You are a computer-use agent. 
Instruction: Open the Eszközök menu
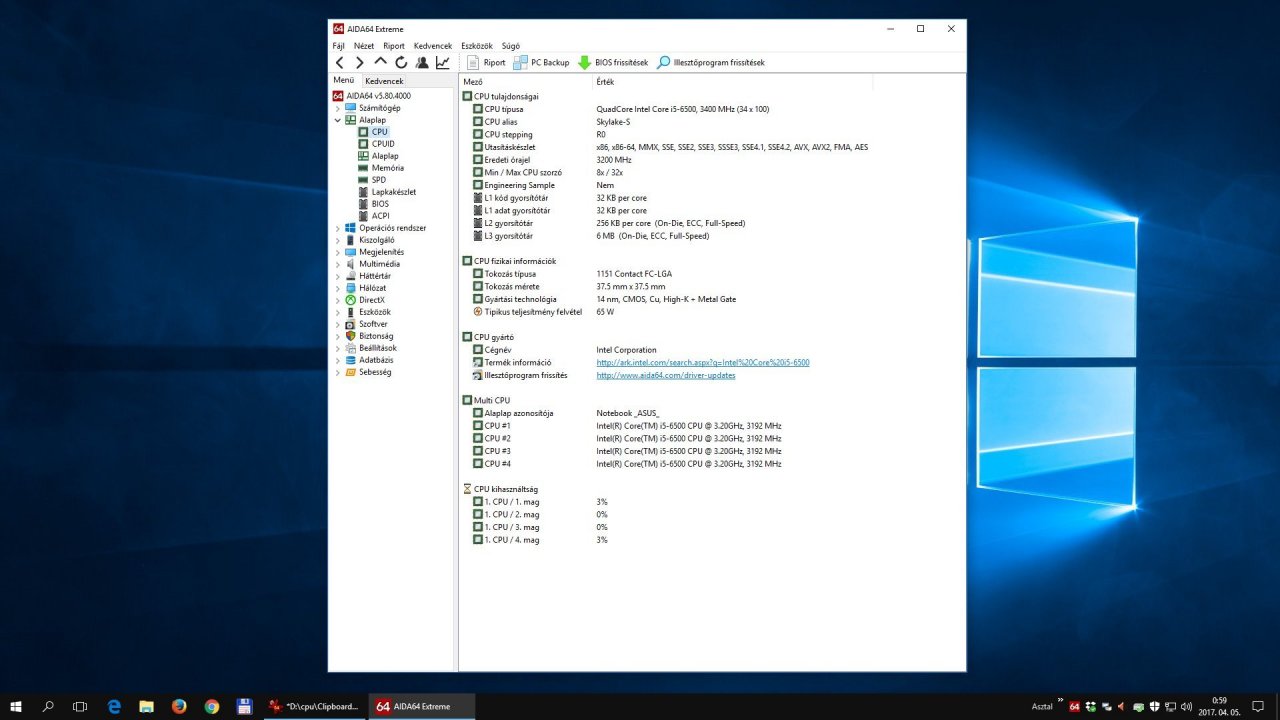476,46
